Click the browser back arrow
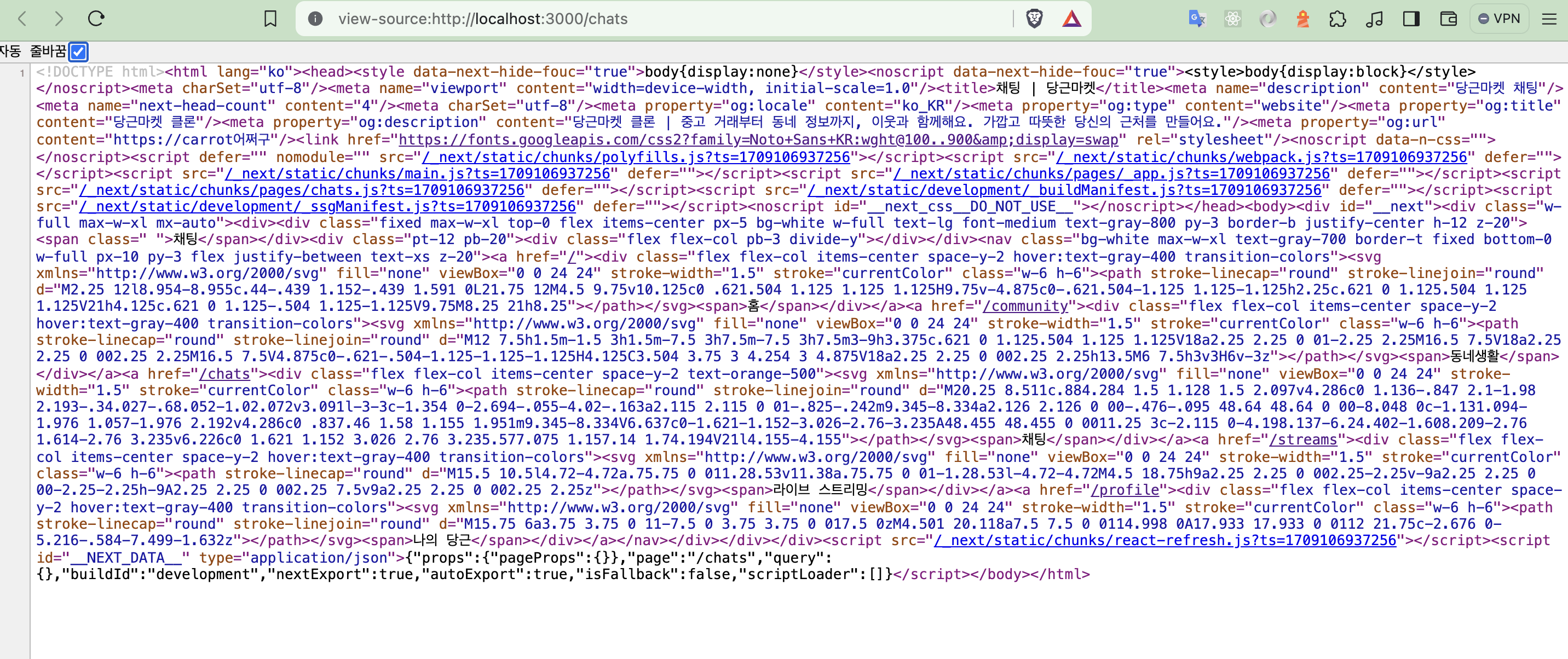The width and height of the screenshot is (1568, 659). 22,19
